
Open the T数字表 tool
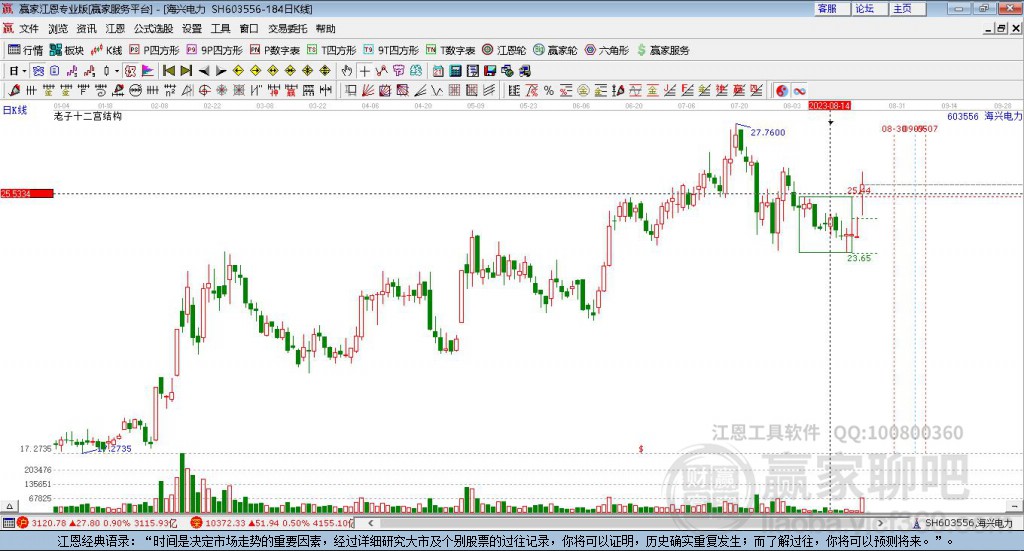tap(451, 50)
